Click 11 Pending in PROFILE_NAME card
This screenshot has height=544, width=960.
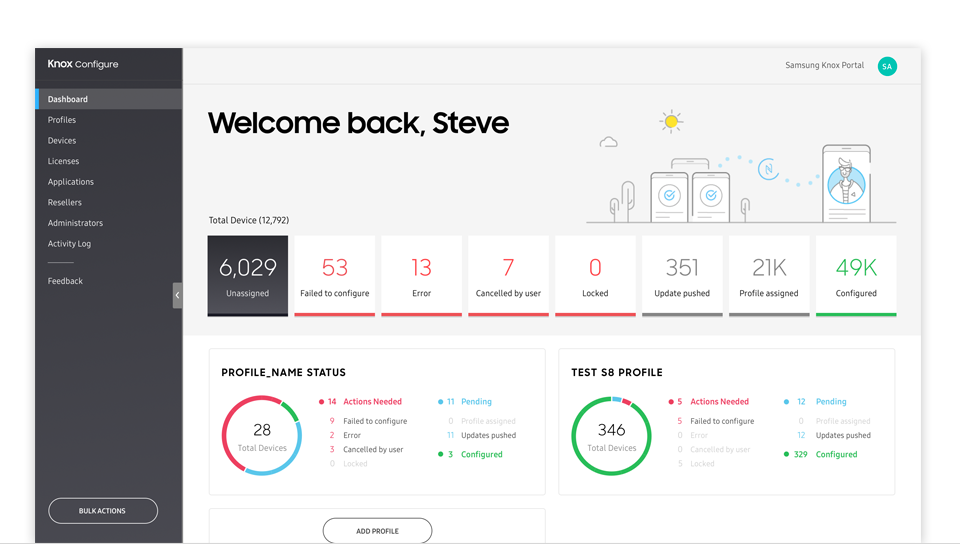[465, 402]
